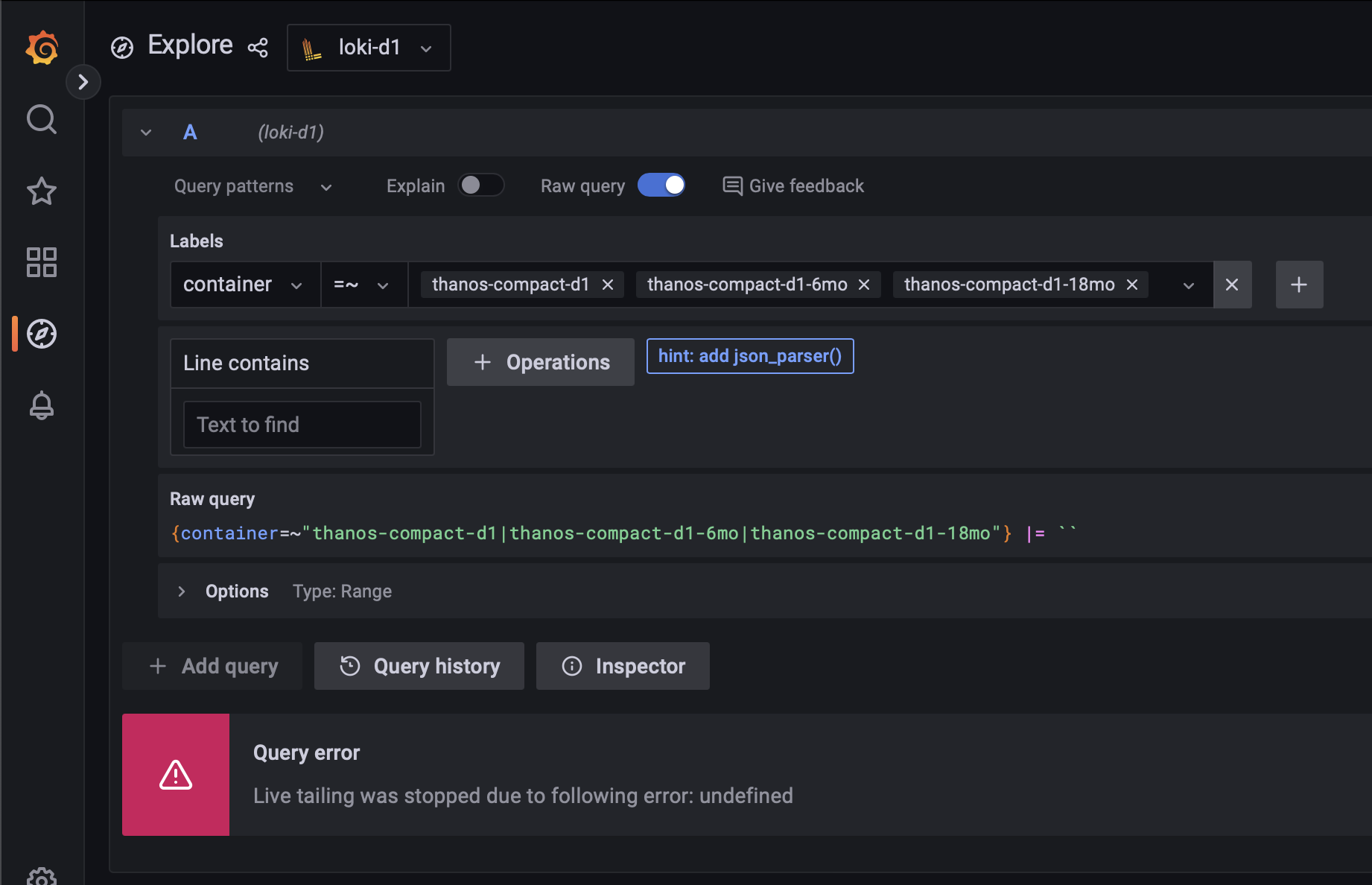Screen dimensions: 1372x885
Task: Expand the label values dropdown arrow
Action: tap(1189, 285)
